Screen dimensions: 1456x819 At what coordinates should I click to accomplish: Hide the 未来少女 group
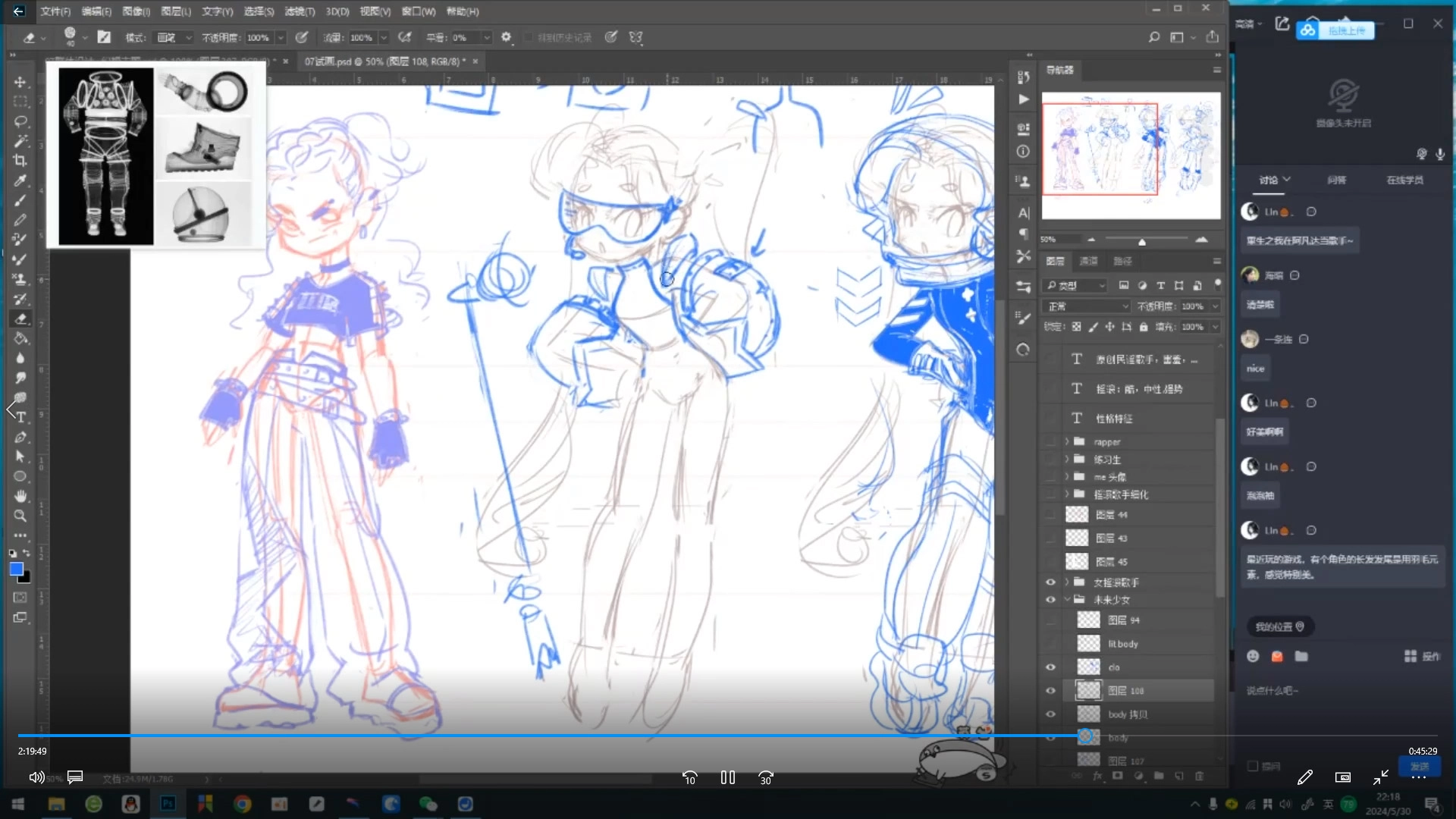coord(1050,600)
